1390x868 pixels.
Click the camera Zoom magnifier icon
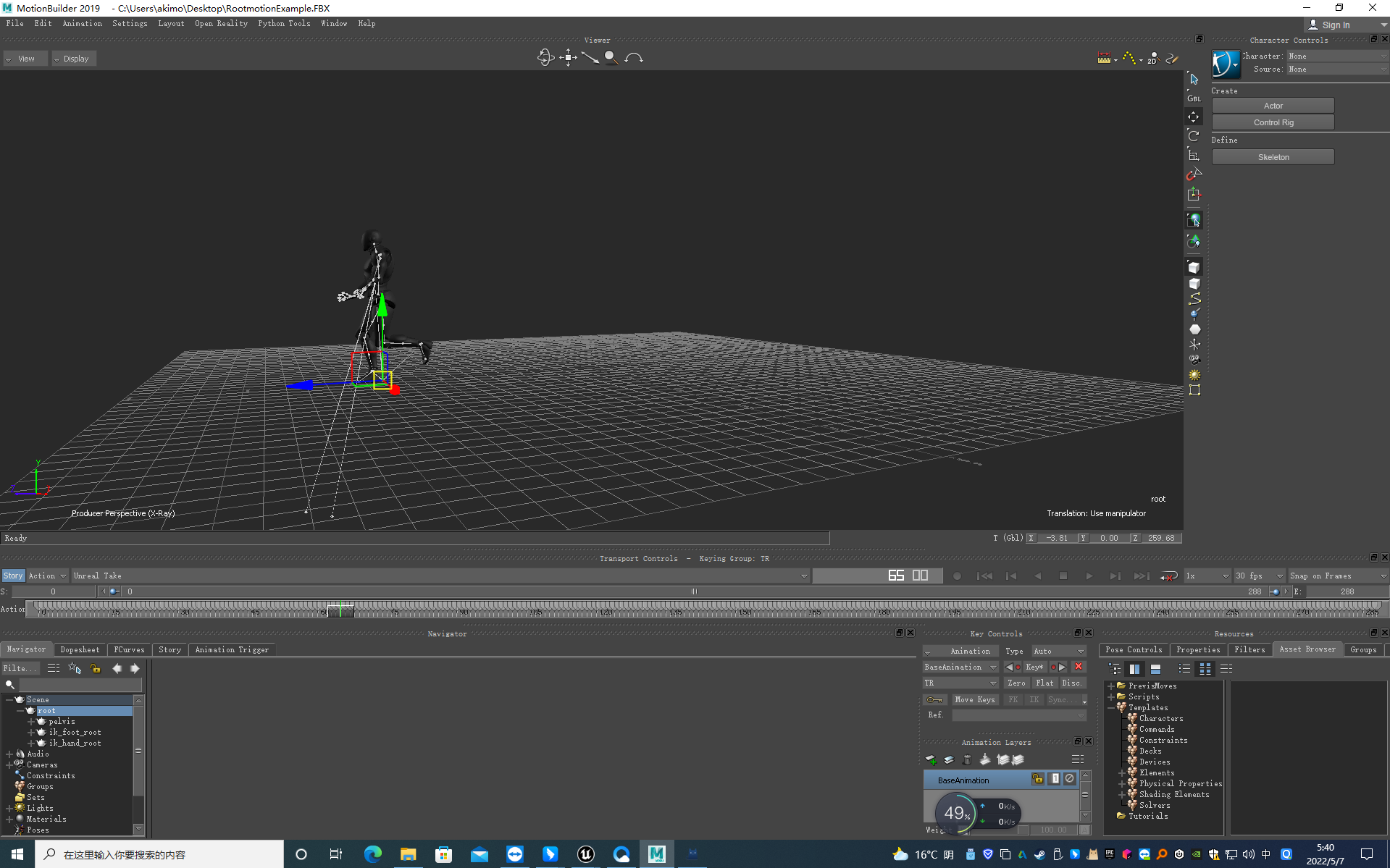coord(611,58)
